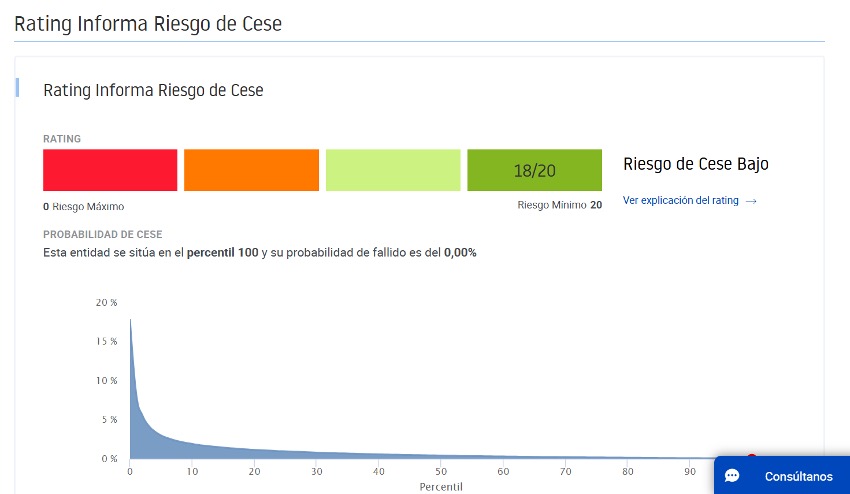
Task: Click the 50 tick on percentile axis
Action: 441,472
